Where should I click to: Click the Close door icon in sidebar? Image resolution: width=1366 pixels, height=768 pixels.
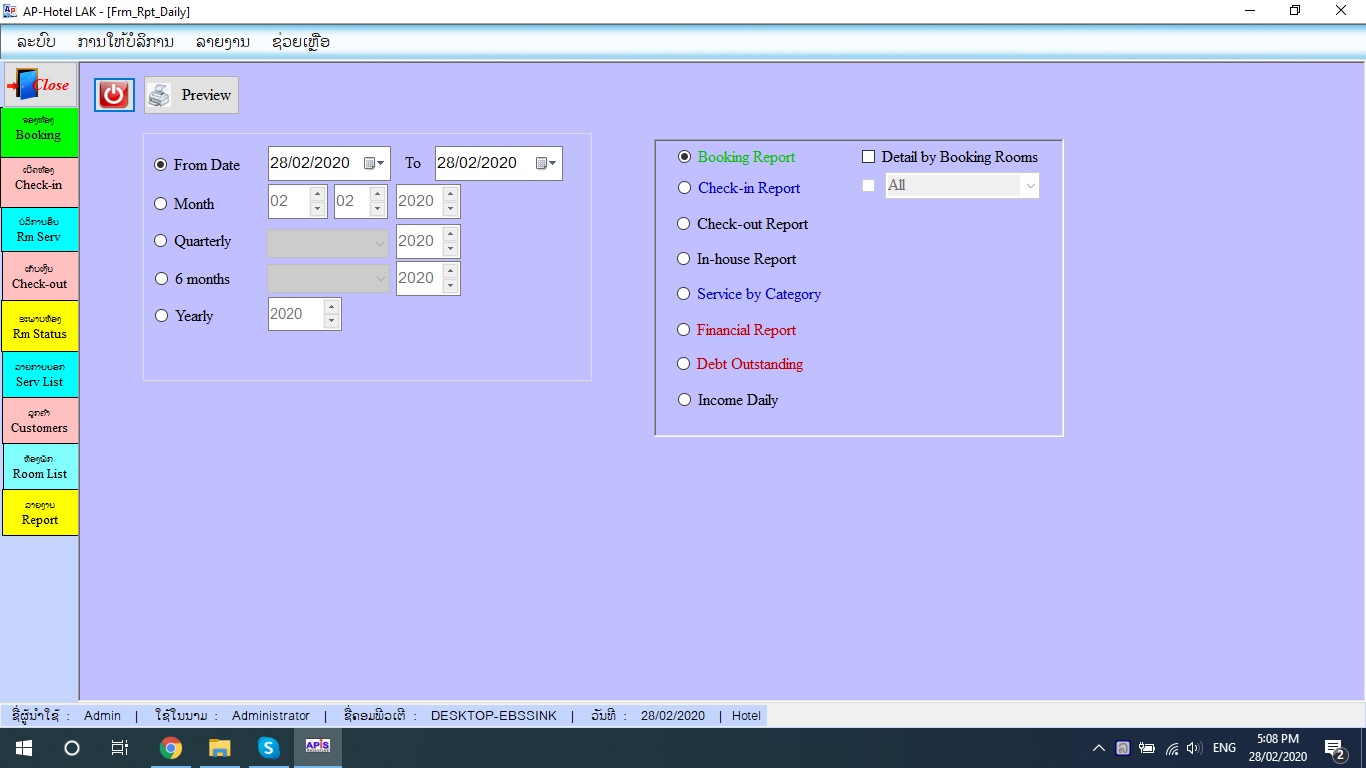(39, 85)
